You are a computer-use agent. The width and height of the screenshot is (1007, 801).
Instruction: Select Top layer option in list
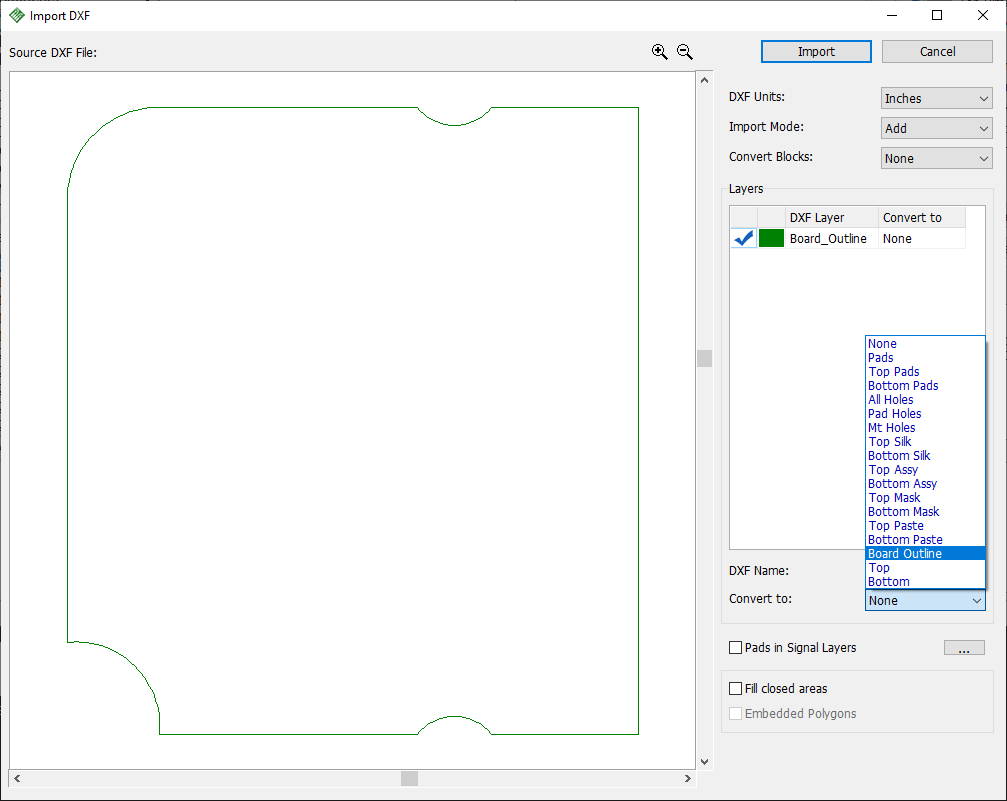click(925, 568)
